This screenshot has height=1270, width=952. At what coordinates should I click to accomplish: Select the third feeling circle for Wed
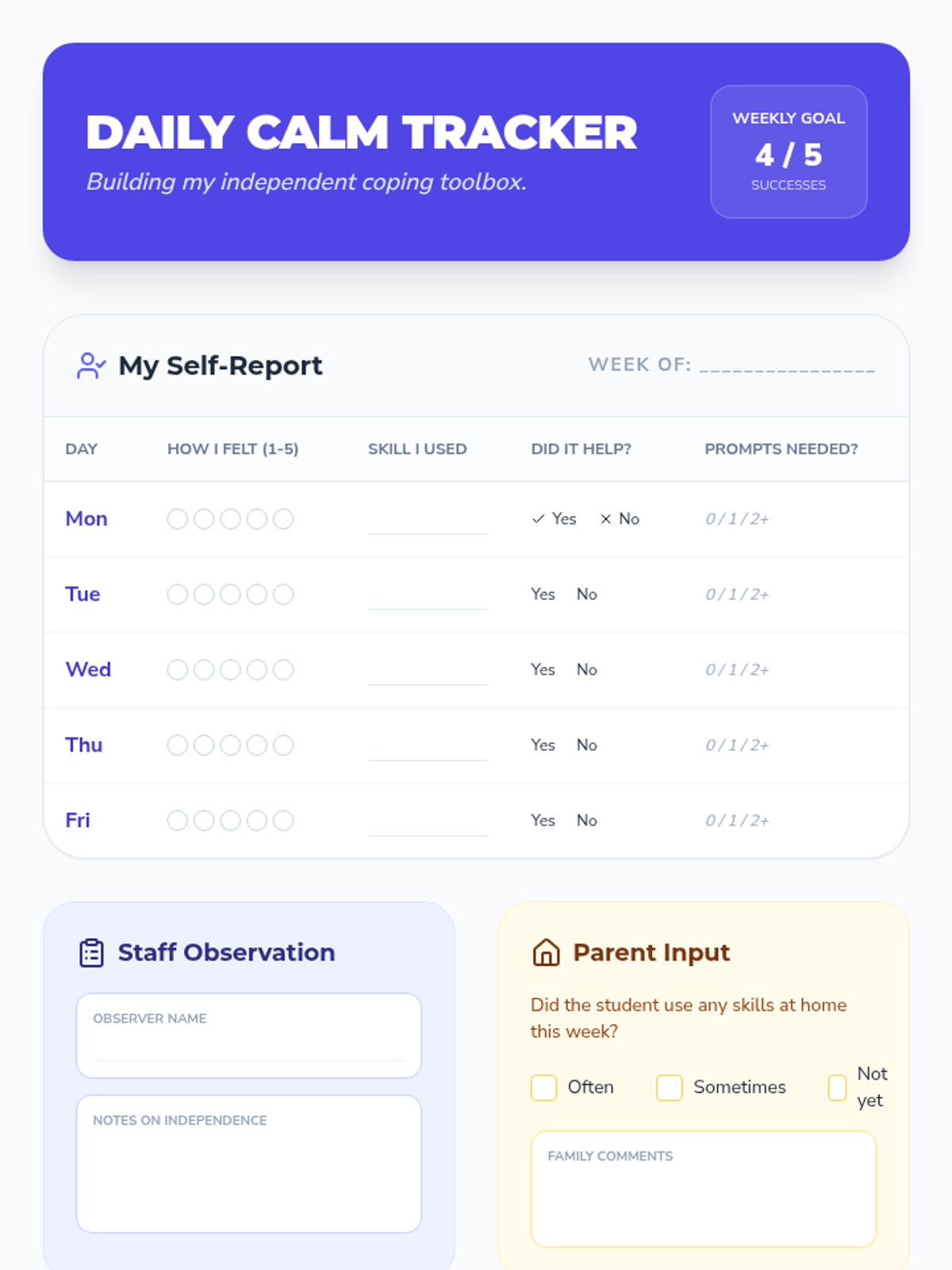coord(231,670)
